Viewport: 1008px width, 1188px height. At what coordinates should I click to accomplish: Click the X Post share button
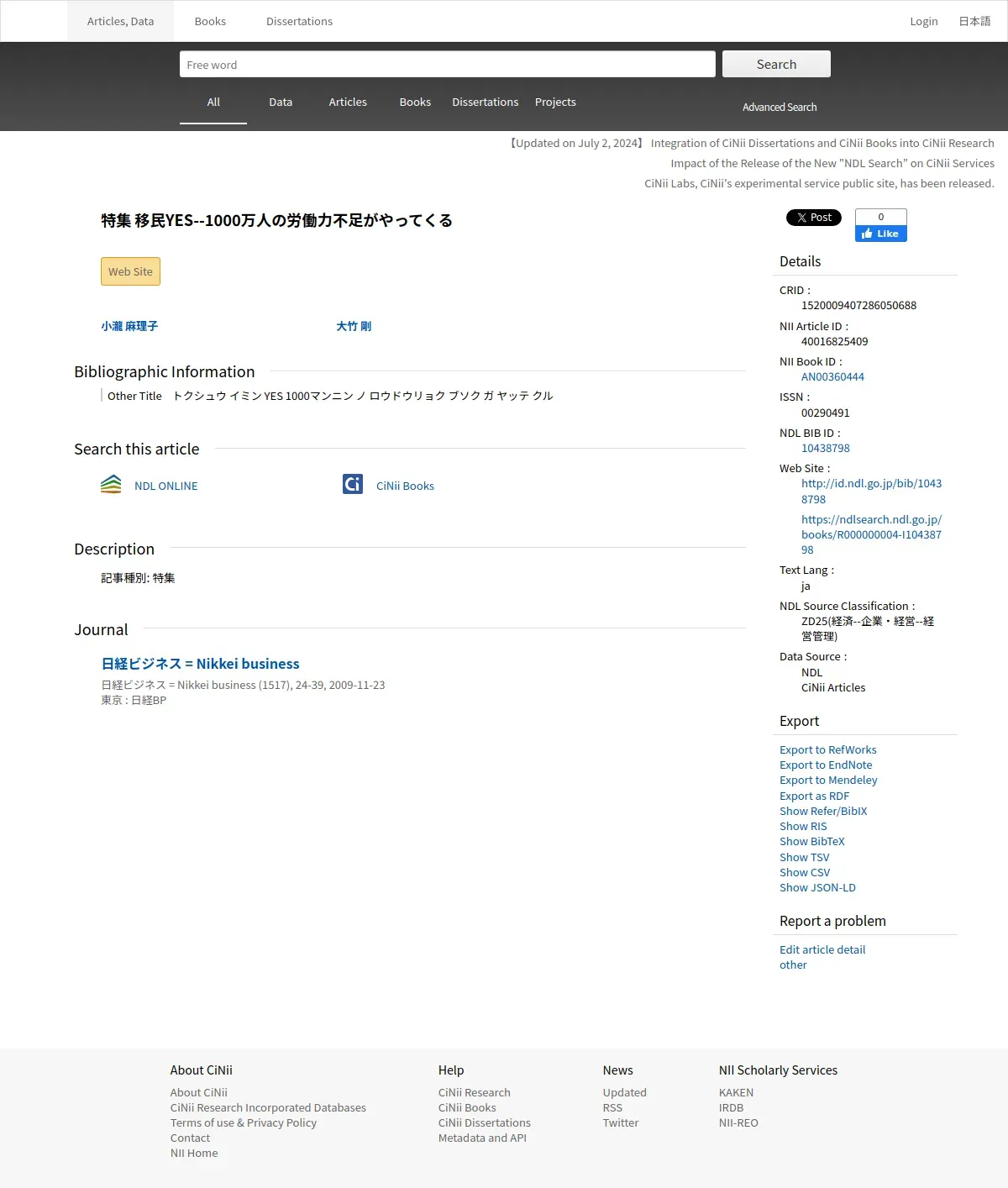[x=813, y=218]
